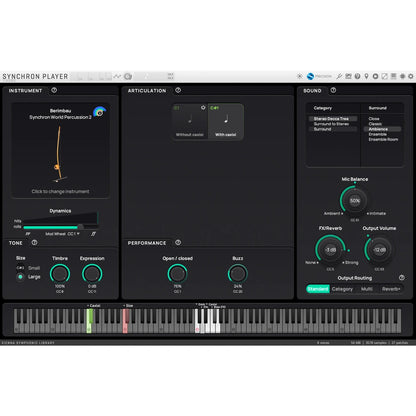
Task: Adjust the Dynamics slider handle
Action: point(80,227)
